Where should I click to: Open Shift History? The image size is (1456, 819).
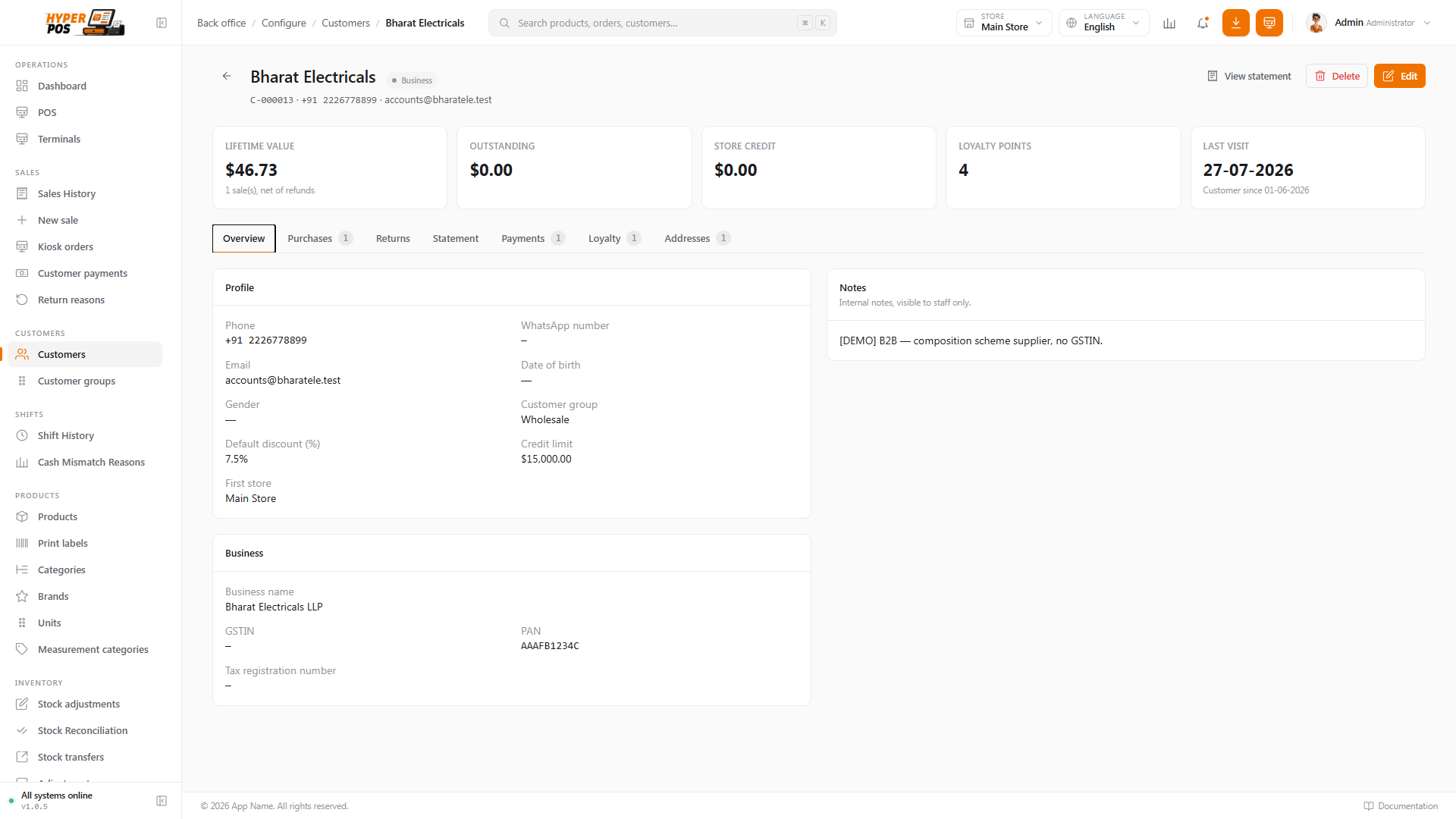coord(85,435)
